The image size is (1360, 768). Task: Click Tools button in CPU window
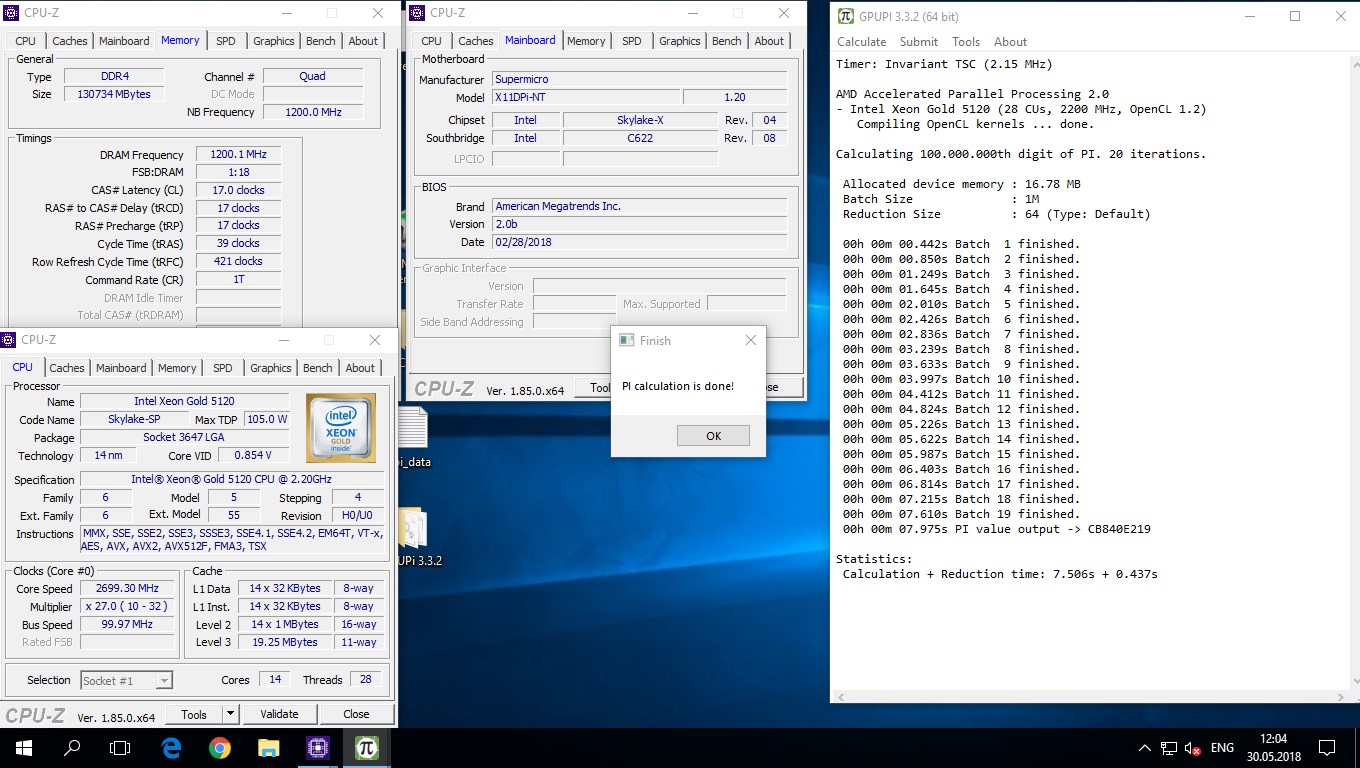[x=194, y=714]
